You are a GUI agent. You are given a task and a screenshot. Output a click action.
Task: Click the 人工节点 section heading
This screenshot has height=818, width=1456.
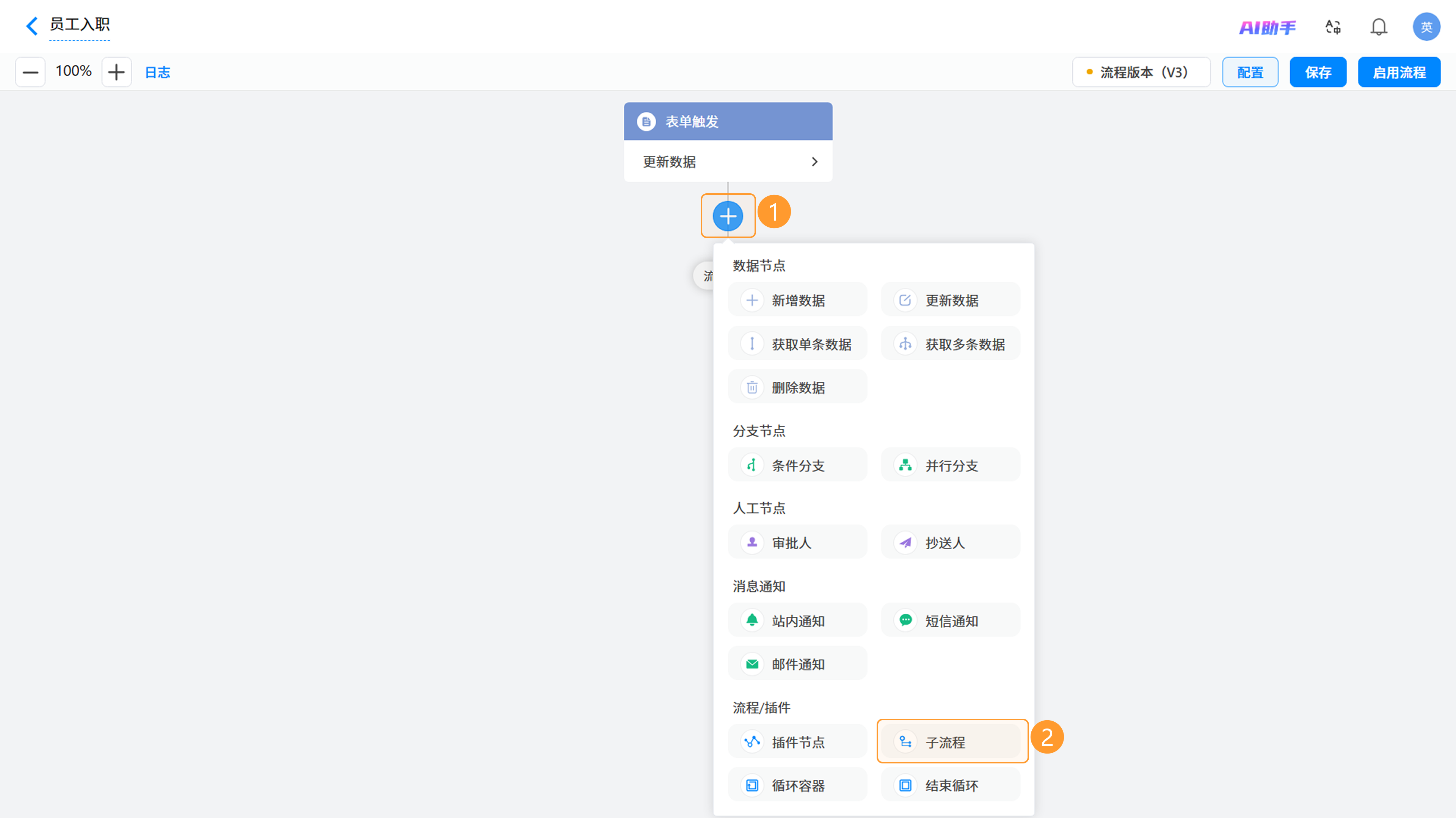[758, 508]
